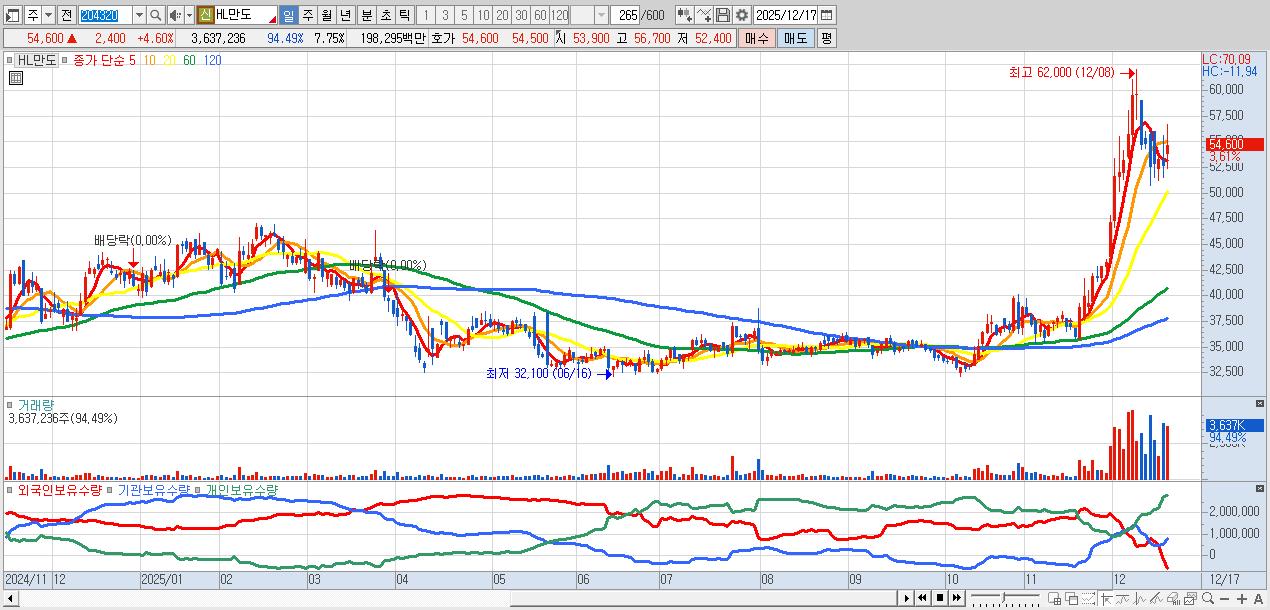Zoom in chart with plus icon

(1242, 598)
